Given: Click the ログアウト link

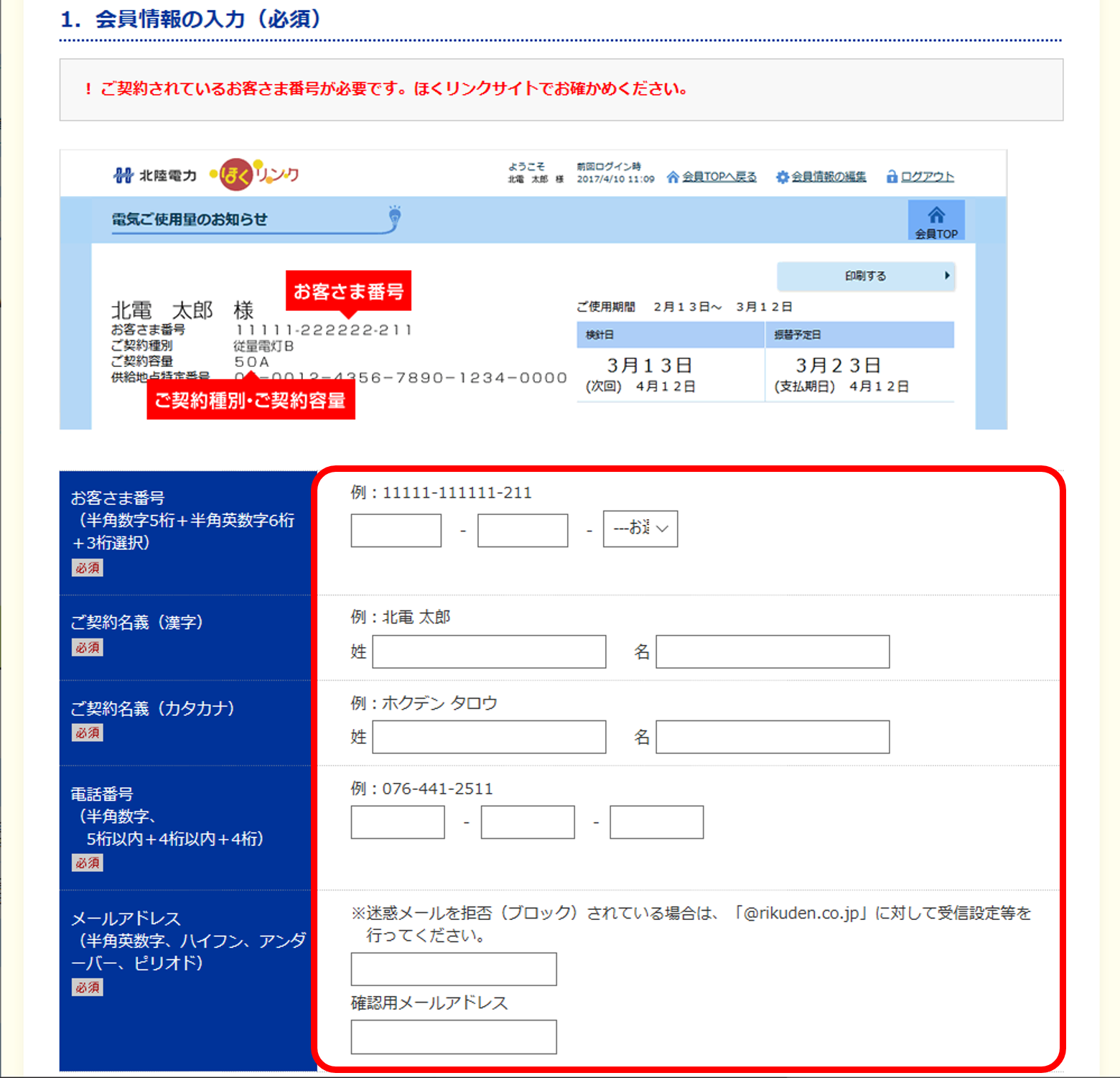Looking at the screenshot, I should [927, 177].
